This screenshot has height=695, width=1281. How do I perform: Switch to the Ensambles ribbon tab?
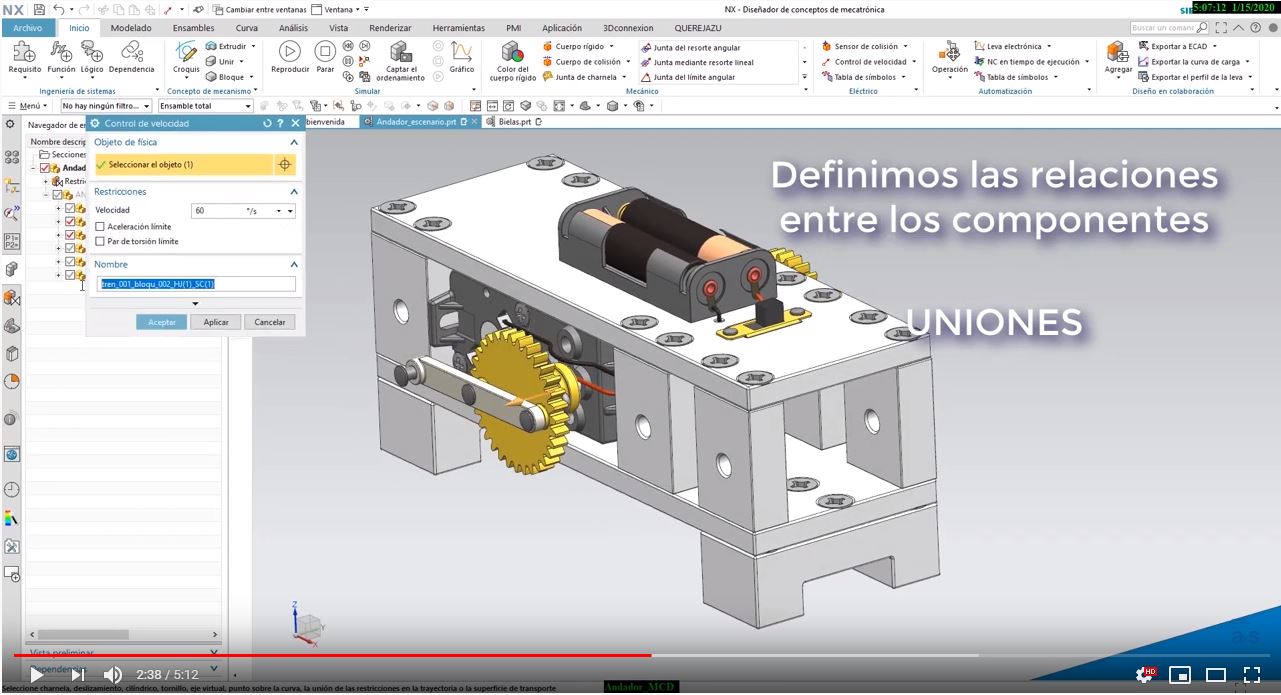(x=193, y=28)
